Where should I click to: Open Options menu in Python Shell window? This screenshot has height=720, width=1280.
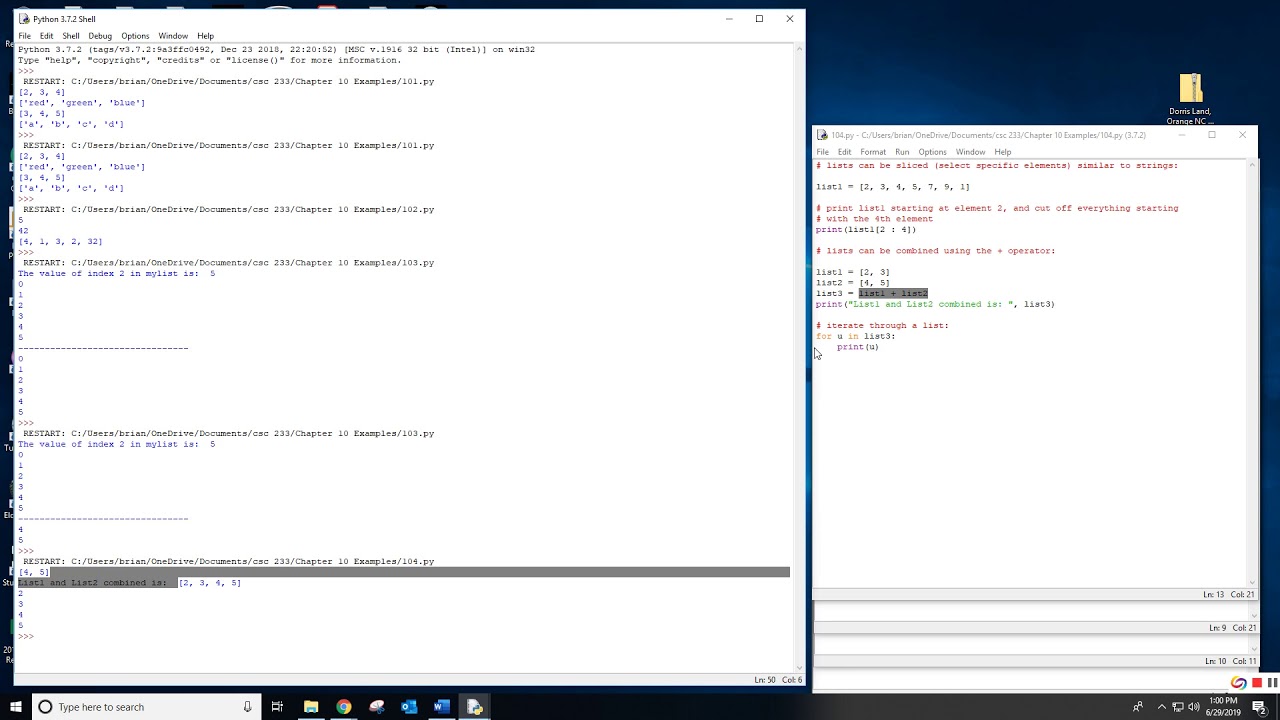click(135, 36)
